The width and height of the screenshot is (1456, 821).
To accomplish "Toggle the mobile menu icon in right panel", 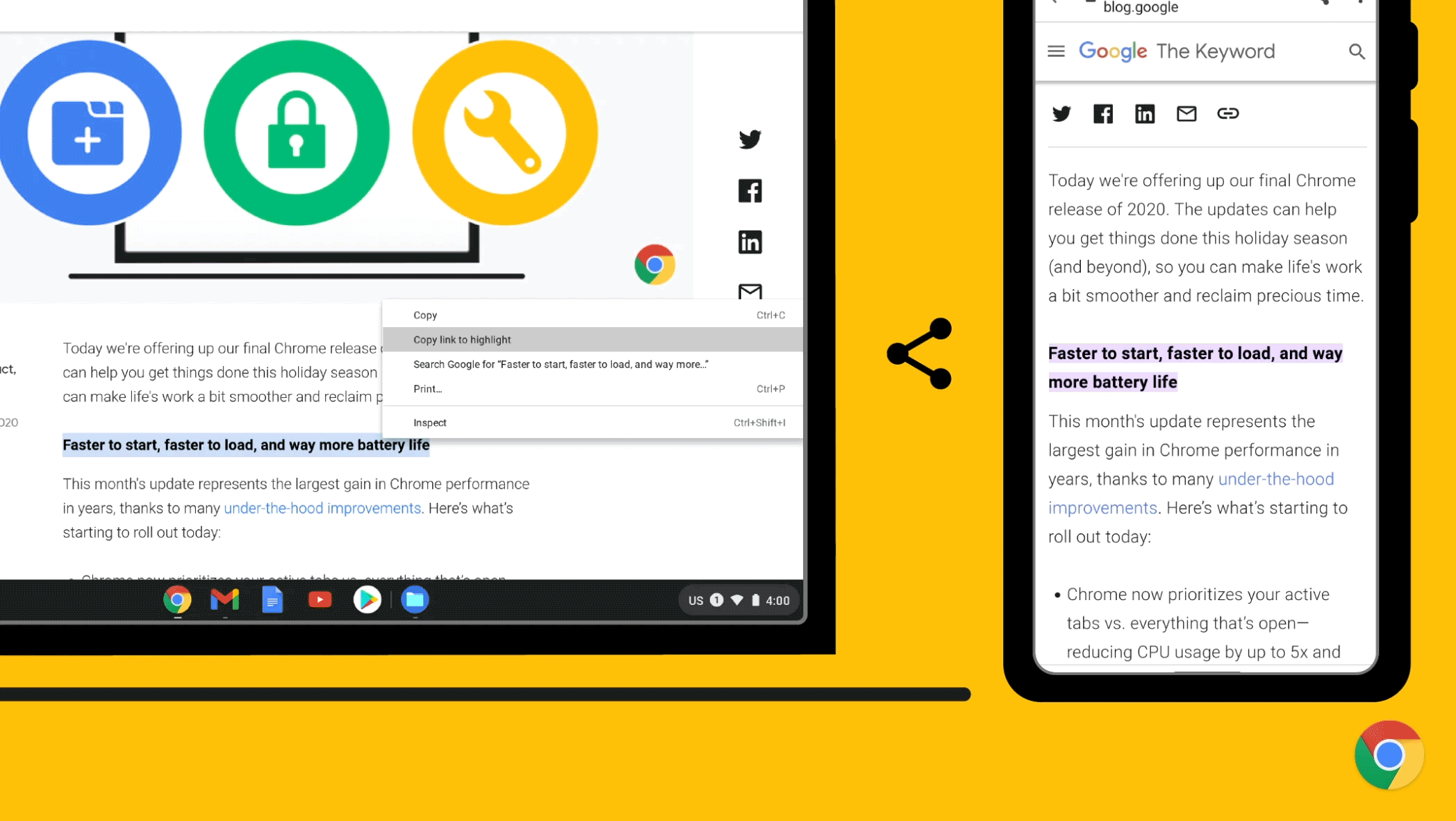I will point(1057,52).
